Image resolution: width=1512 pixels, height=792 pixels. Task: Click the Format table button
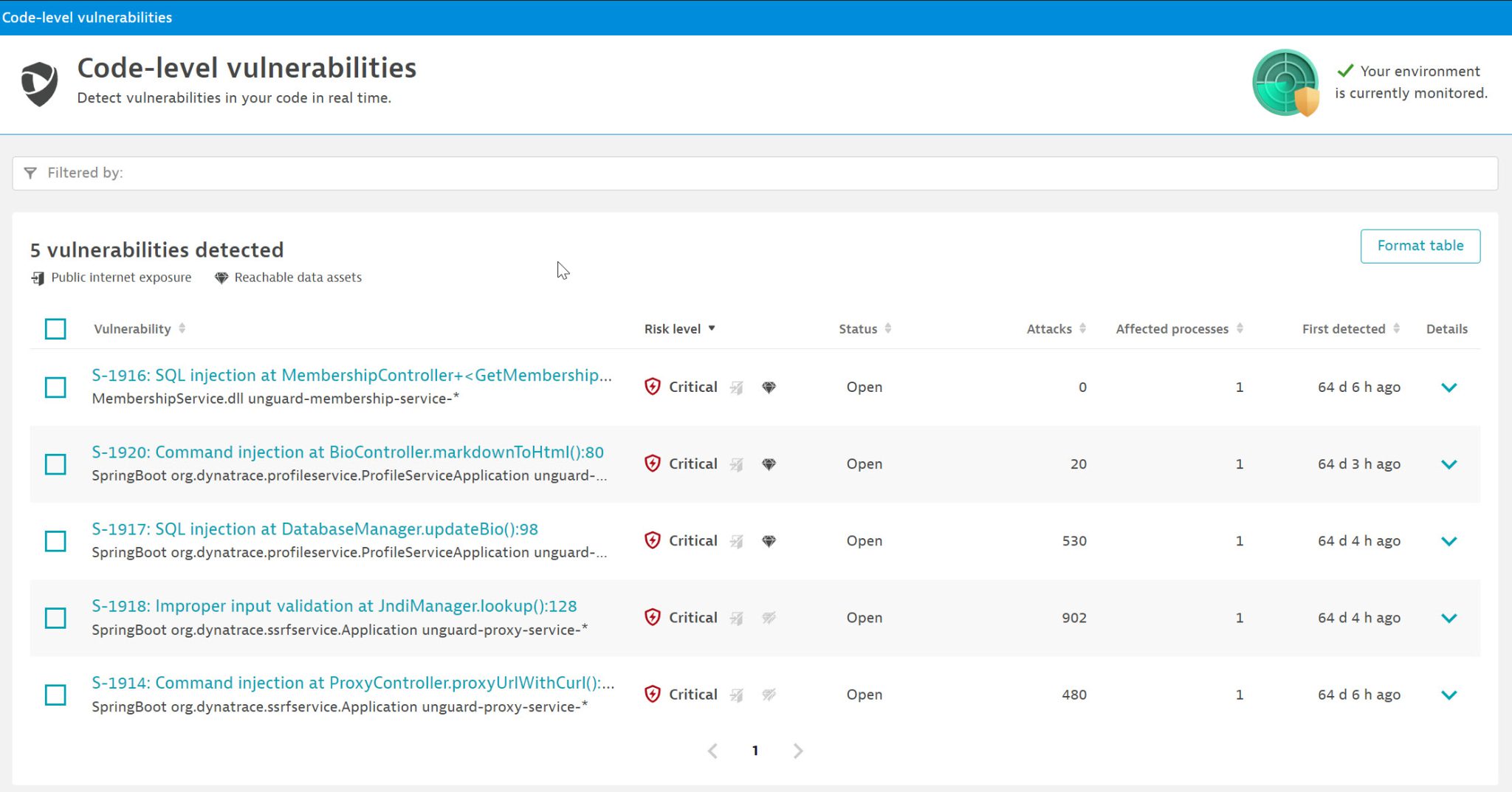(x=1420, y=246)
